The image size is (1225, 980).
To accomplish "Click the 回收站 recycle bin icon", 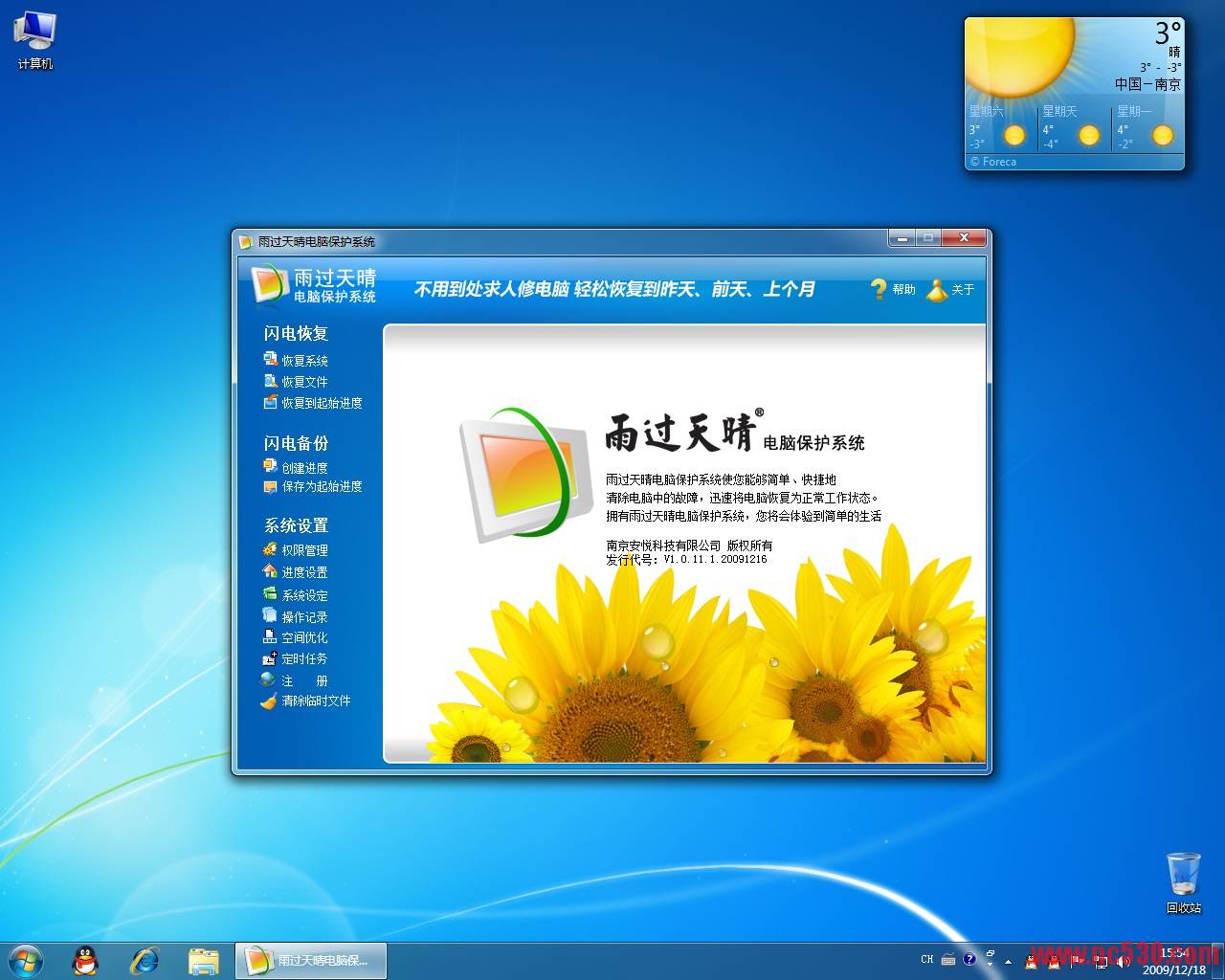I will tap(1183, 882).
